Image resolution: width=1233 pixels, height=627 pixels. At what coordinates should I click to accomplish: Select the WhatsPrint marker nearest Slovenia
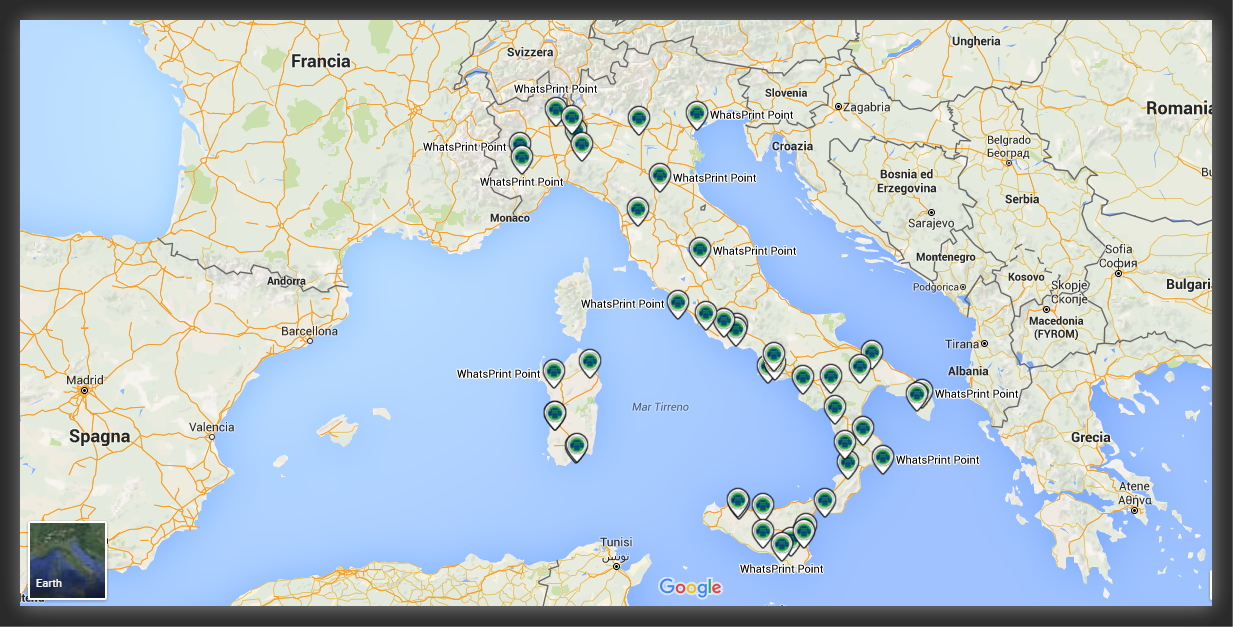[697, 117]
